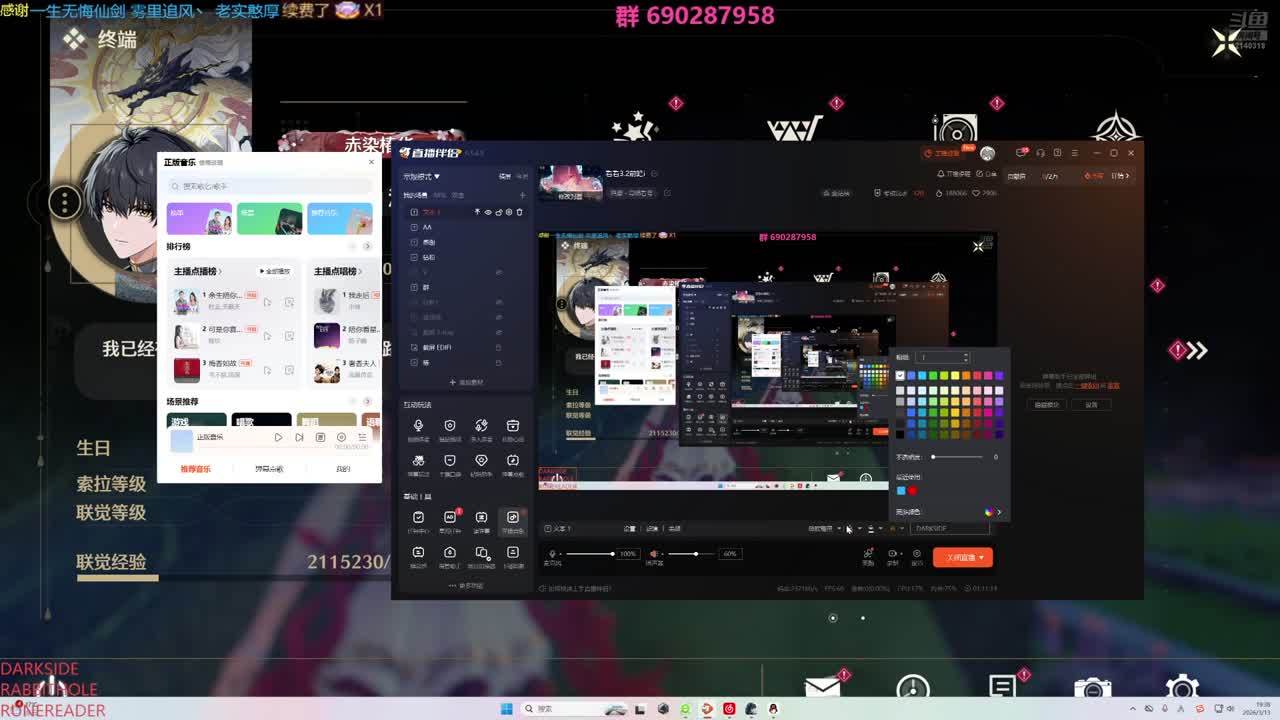Start playback in the music player bar
1280x720 pixels.
coord(278,437)
